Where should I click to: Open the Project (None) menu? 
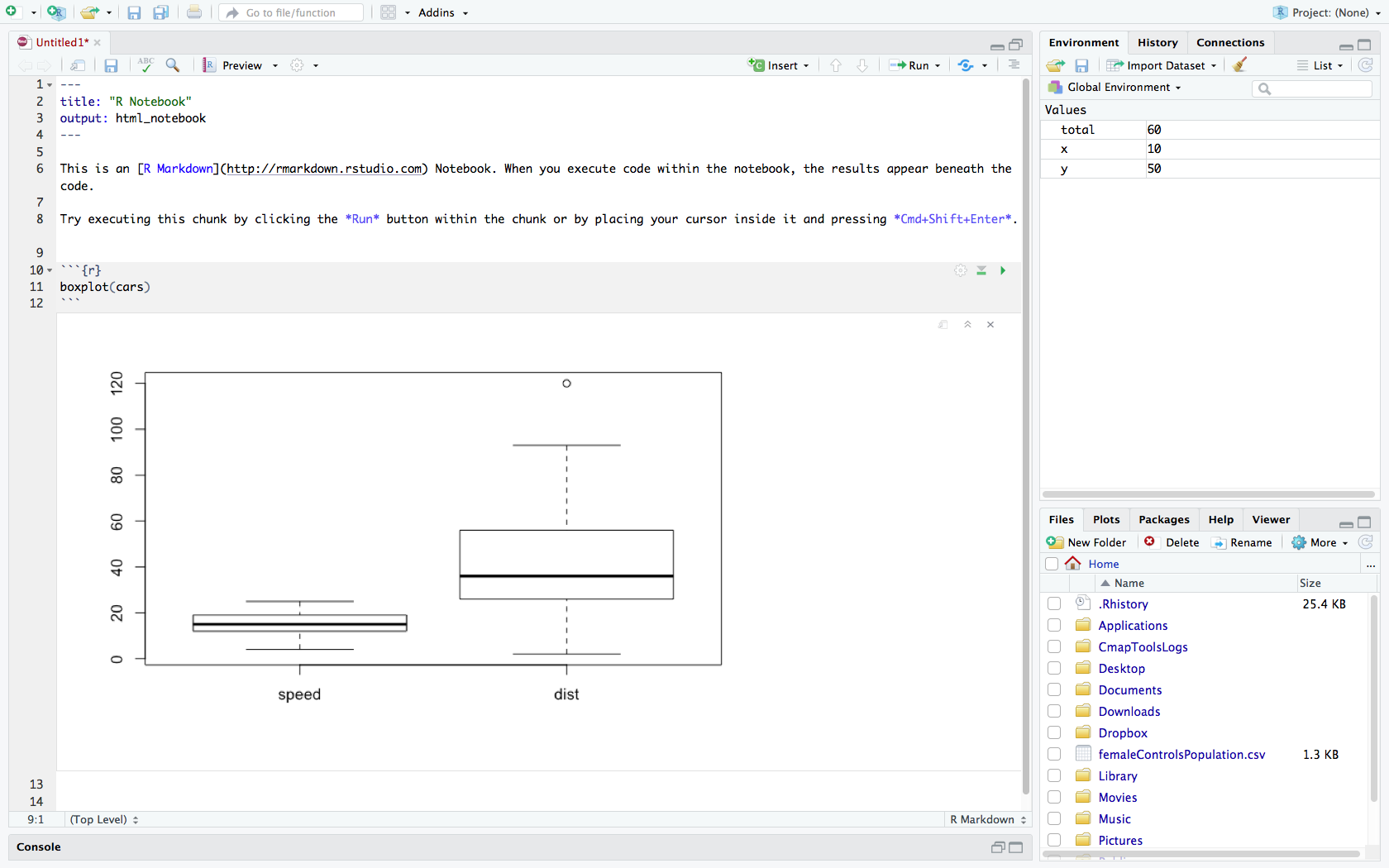tap(1327, 12)
